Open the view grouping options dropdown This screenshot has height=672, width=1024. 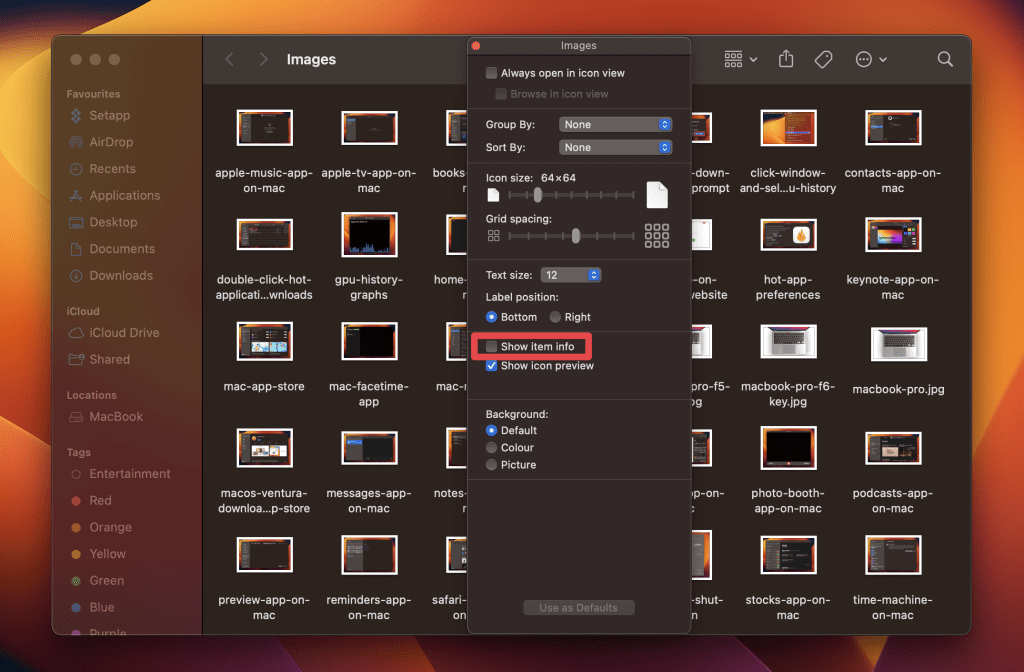click(x=741, y=59)
